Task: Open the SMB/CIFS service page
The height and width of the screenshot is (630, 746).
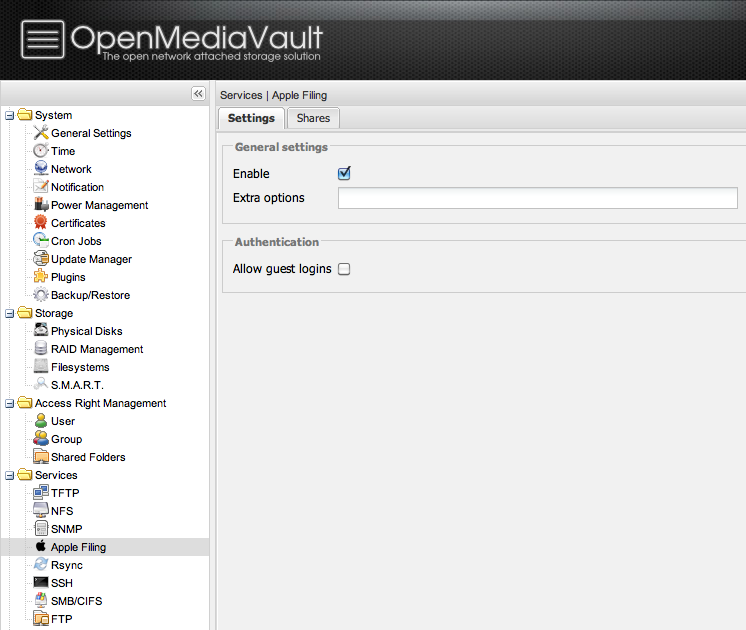Action: click(x=76, y=601)
